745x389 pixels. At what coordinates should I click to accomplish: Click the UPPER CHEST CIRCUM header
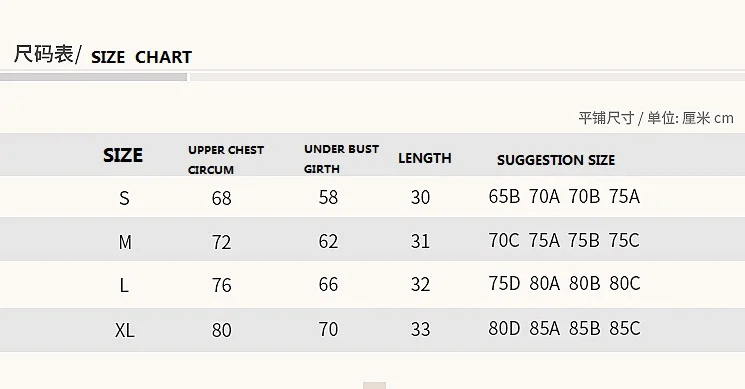(226, 160)
